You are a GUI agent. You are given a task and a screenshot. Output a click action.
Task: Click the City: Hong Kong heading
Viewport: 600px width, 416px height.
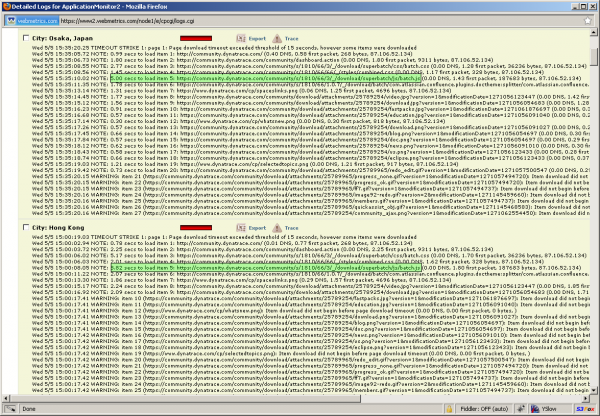tap(58, 228)
